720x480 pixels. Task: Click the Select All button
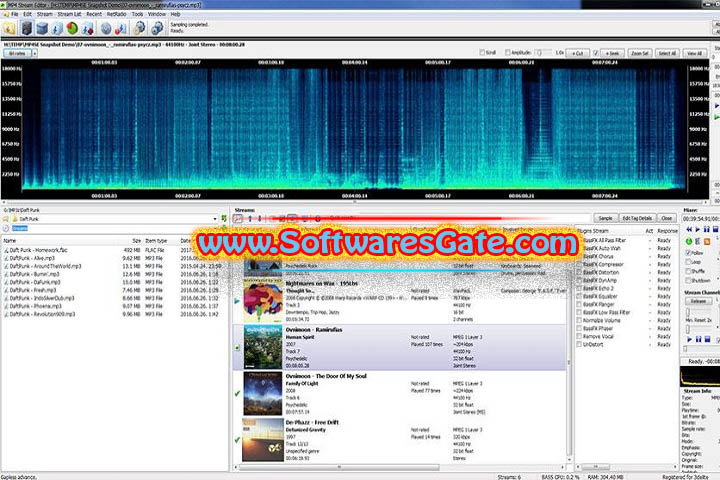pyautogui.click(x=667, y=53)
